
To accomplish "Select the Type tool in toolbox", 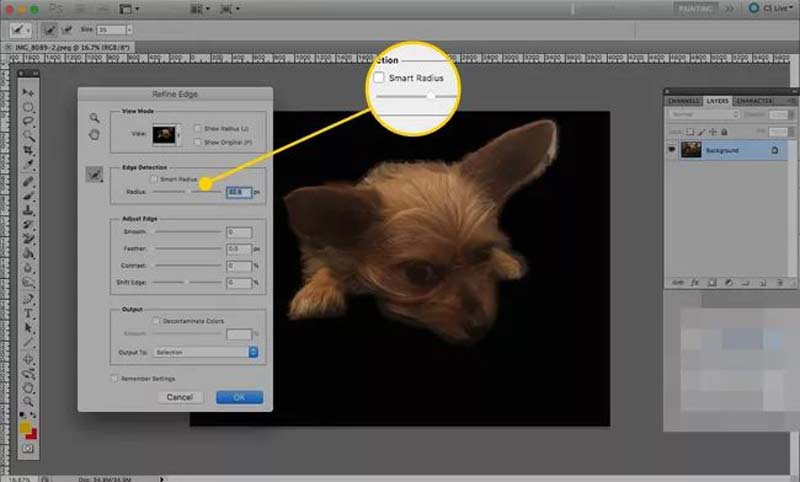I will coord(28,314).
